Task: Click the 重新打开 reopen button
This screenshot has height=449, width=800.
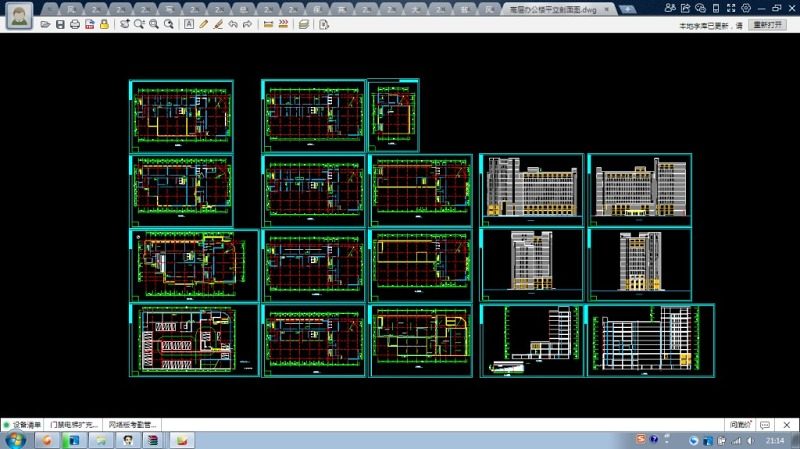Action: (769, 24)
